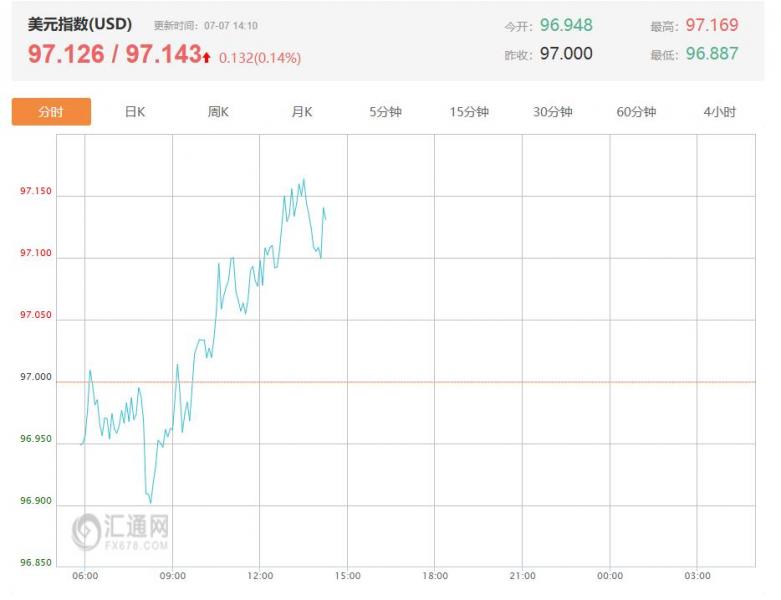Click the 美元指数(USD) title
This screenshot has width=781, height=600.
80,25
